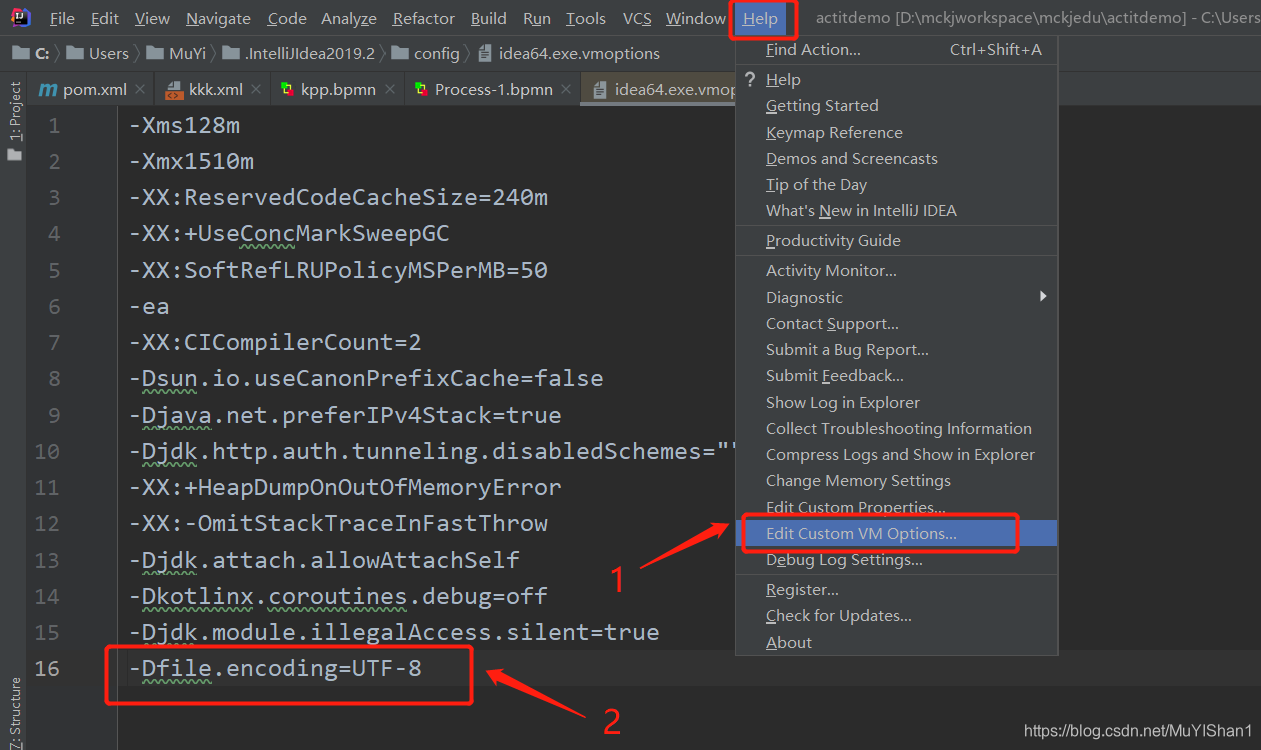
Task: Select Check for Updates
Action: [x=896, y=615]
